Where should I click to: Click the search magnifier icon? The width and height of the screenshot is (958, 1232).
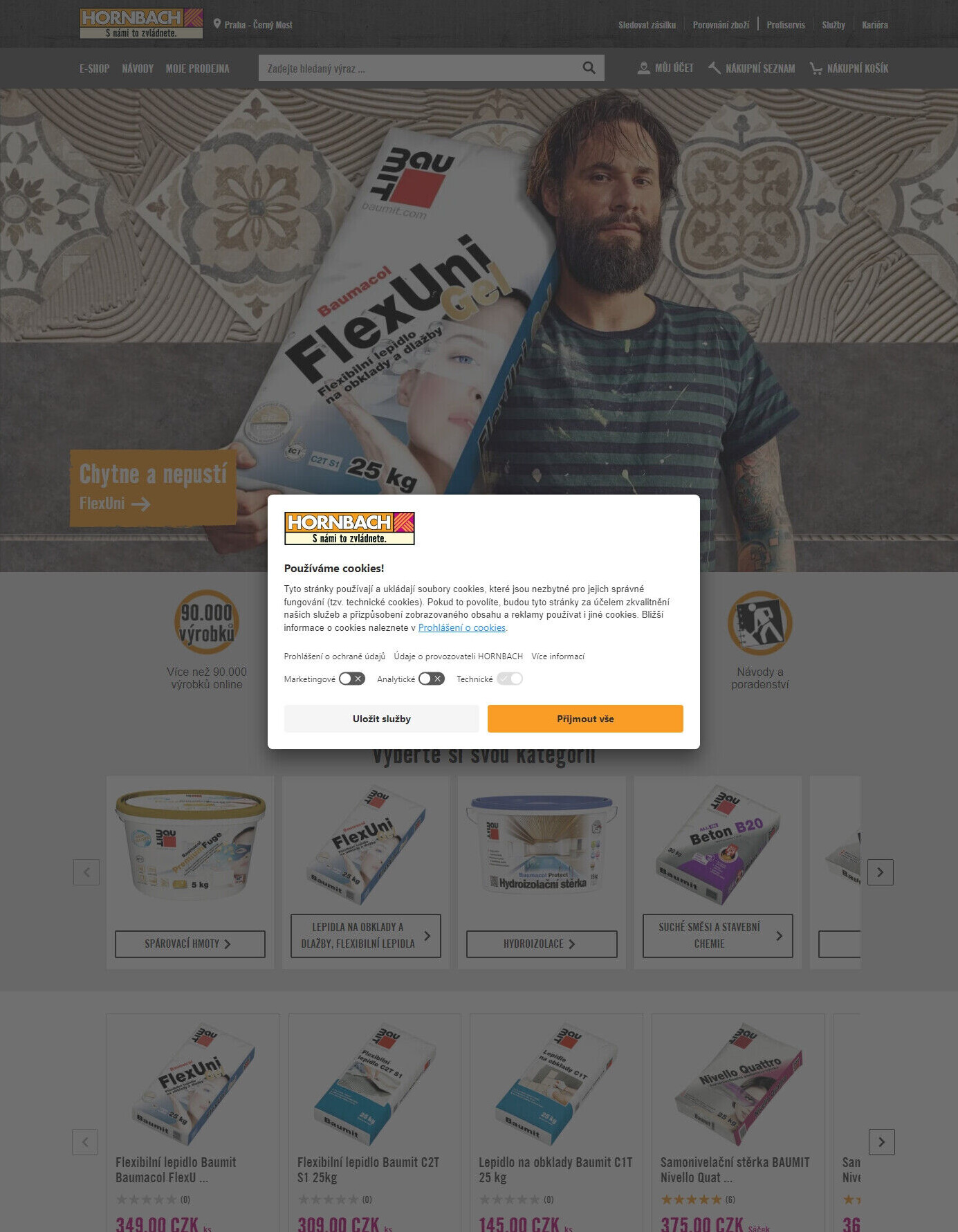pos(589,68)
